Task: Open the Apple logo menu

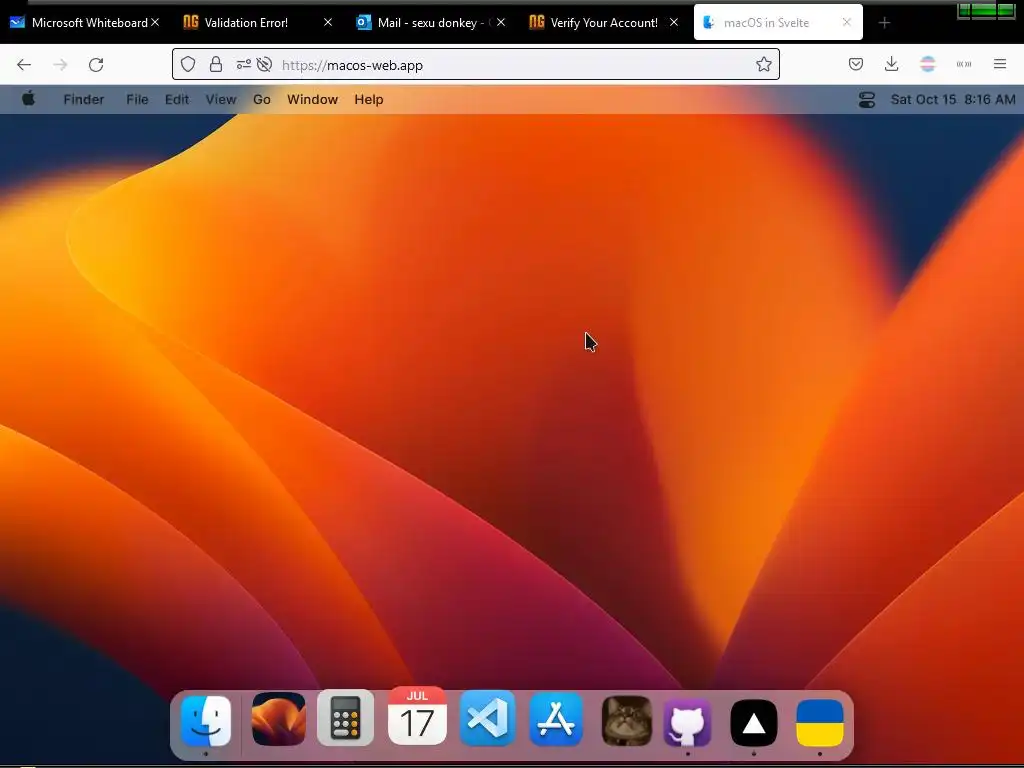Action: [x=29, y=99]
